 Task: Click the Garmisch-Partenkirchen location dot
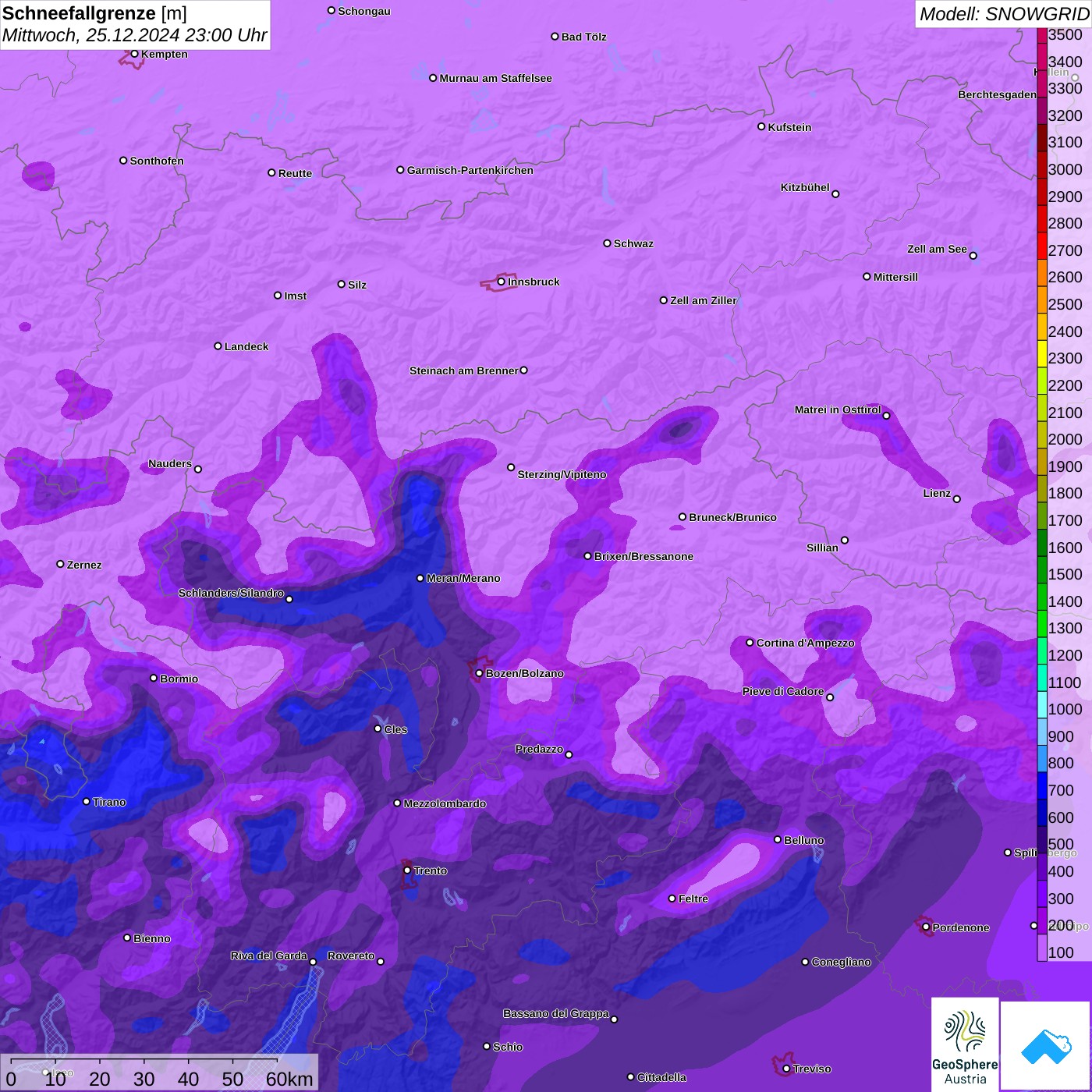[400, 170]
